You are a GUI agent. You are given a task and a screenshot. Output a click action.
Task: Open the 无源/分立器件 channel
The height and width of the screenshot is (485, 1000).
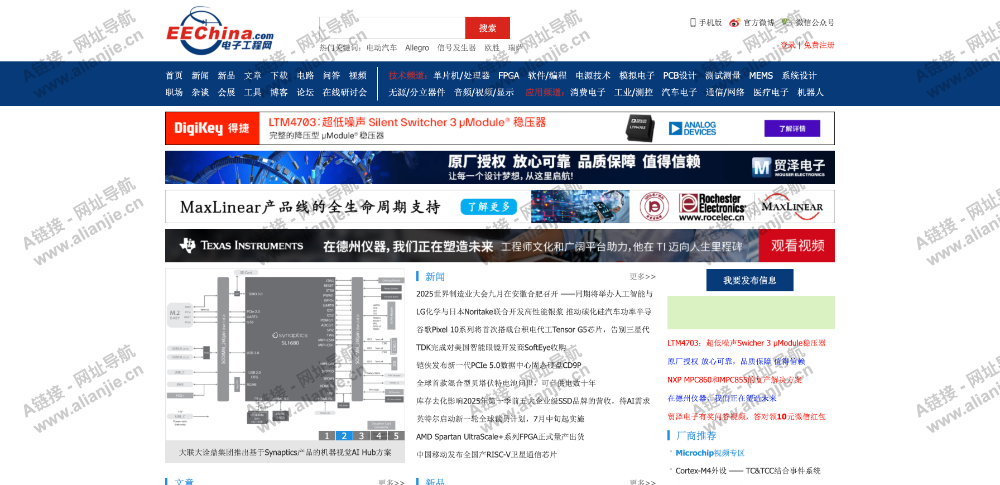417,92
